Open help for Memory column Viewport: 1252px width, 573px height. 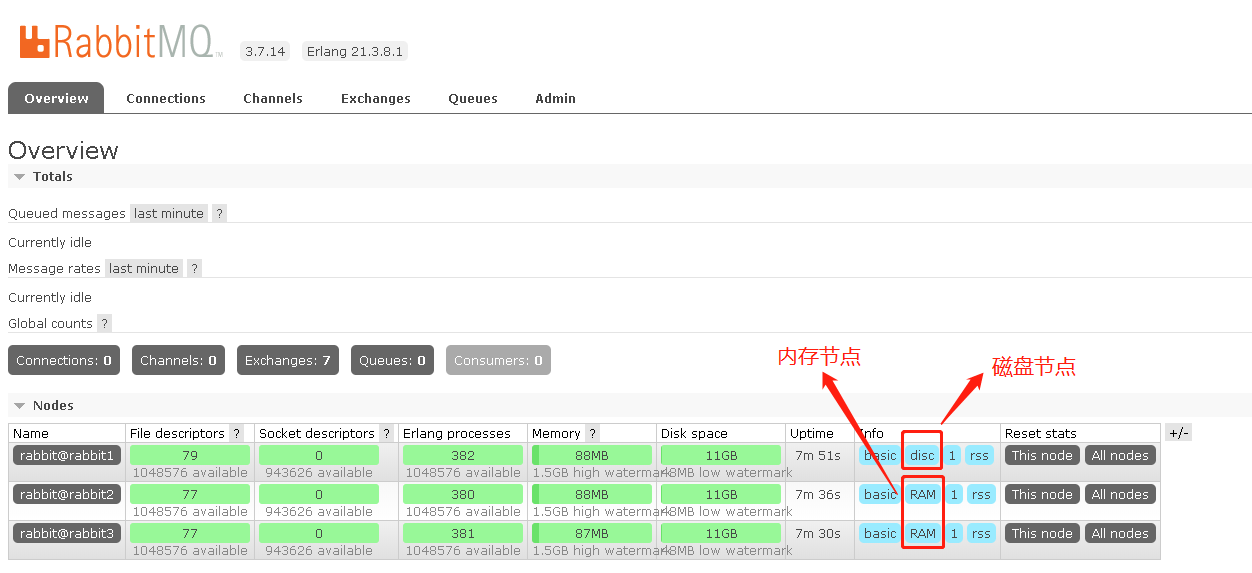592,433
